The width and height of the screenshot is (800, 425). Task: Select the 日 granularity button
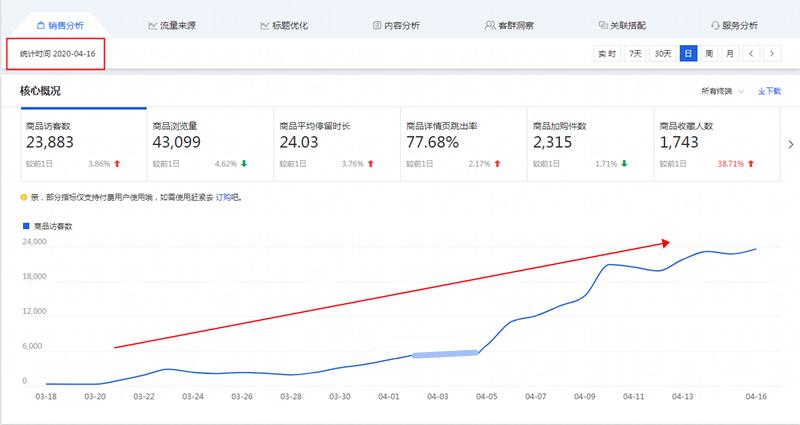click(x=688, y=54)
